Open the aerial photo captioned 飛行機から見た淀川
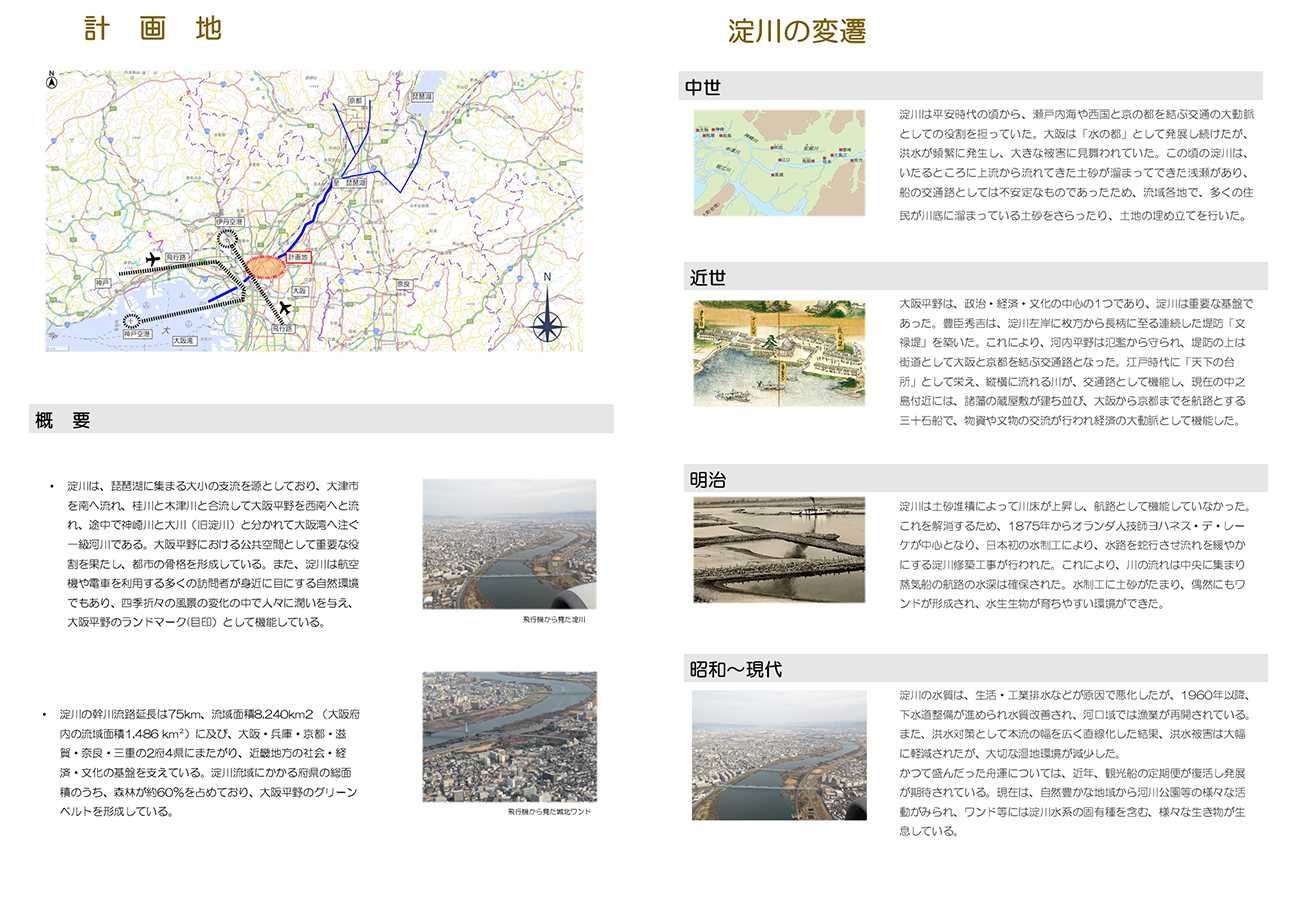The width and height of the screenshot is (1300, 919). [509, 544]
